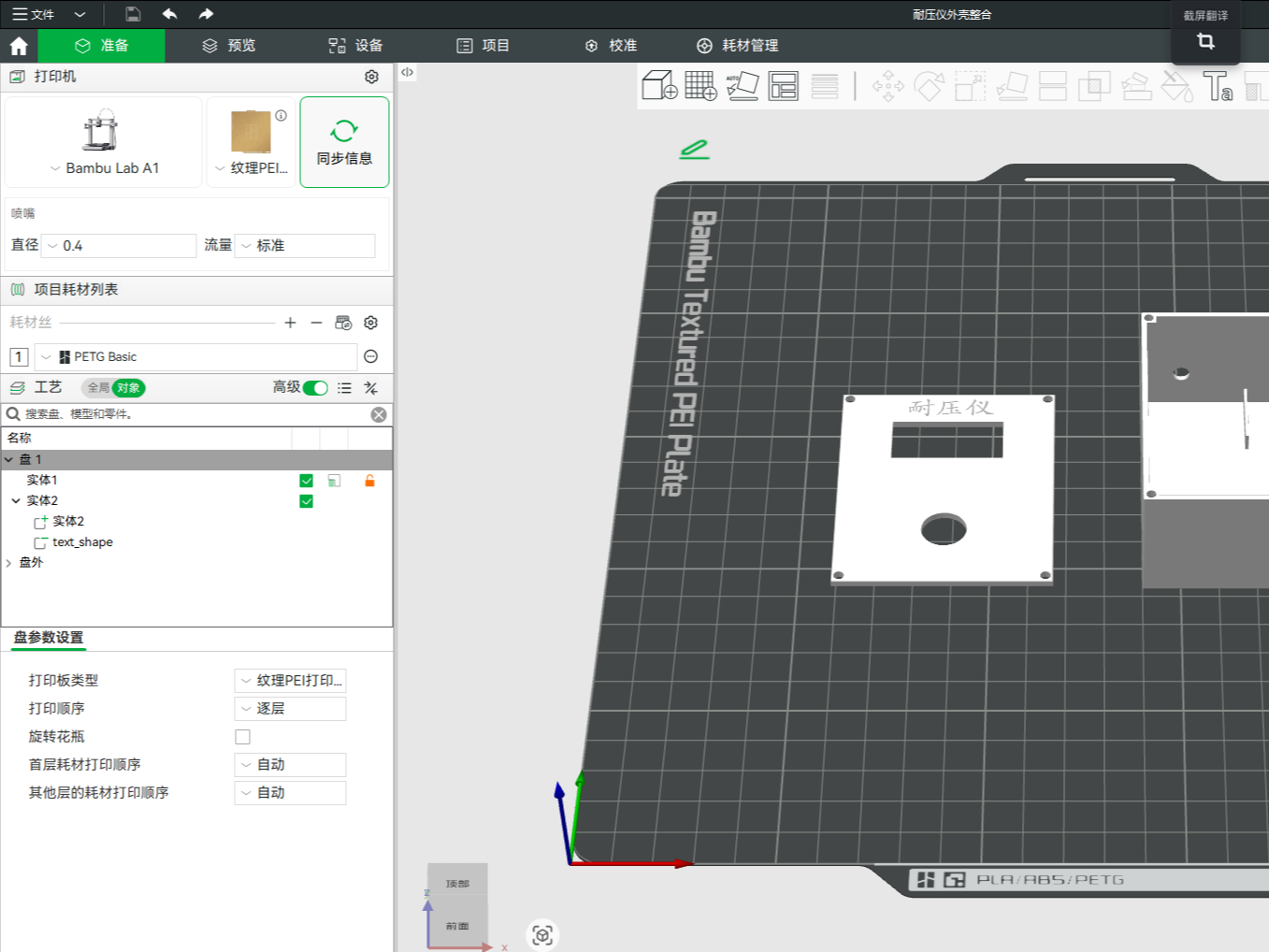Viewport: 1269px width, 952px height.
Task: Click the Arrange all objects icon
Action: pos(784,85)
